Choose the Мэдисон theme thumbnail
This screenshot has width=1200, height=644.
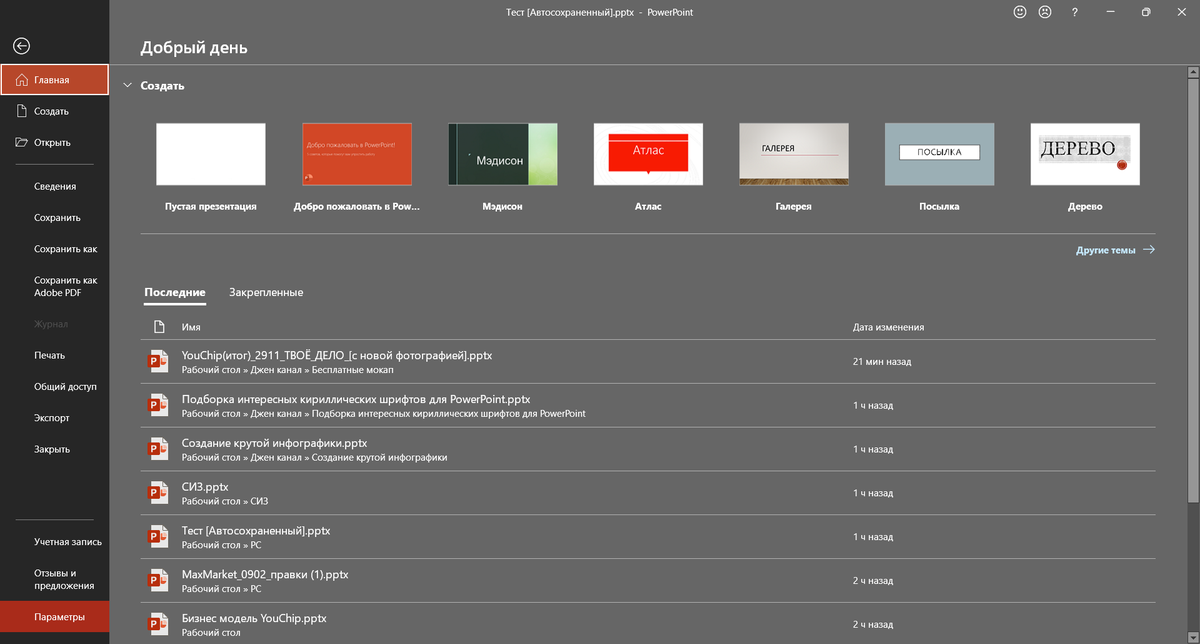503,154
